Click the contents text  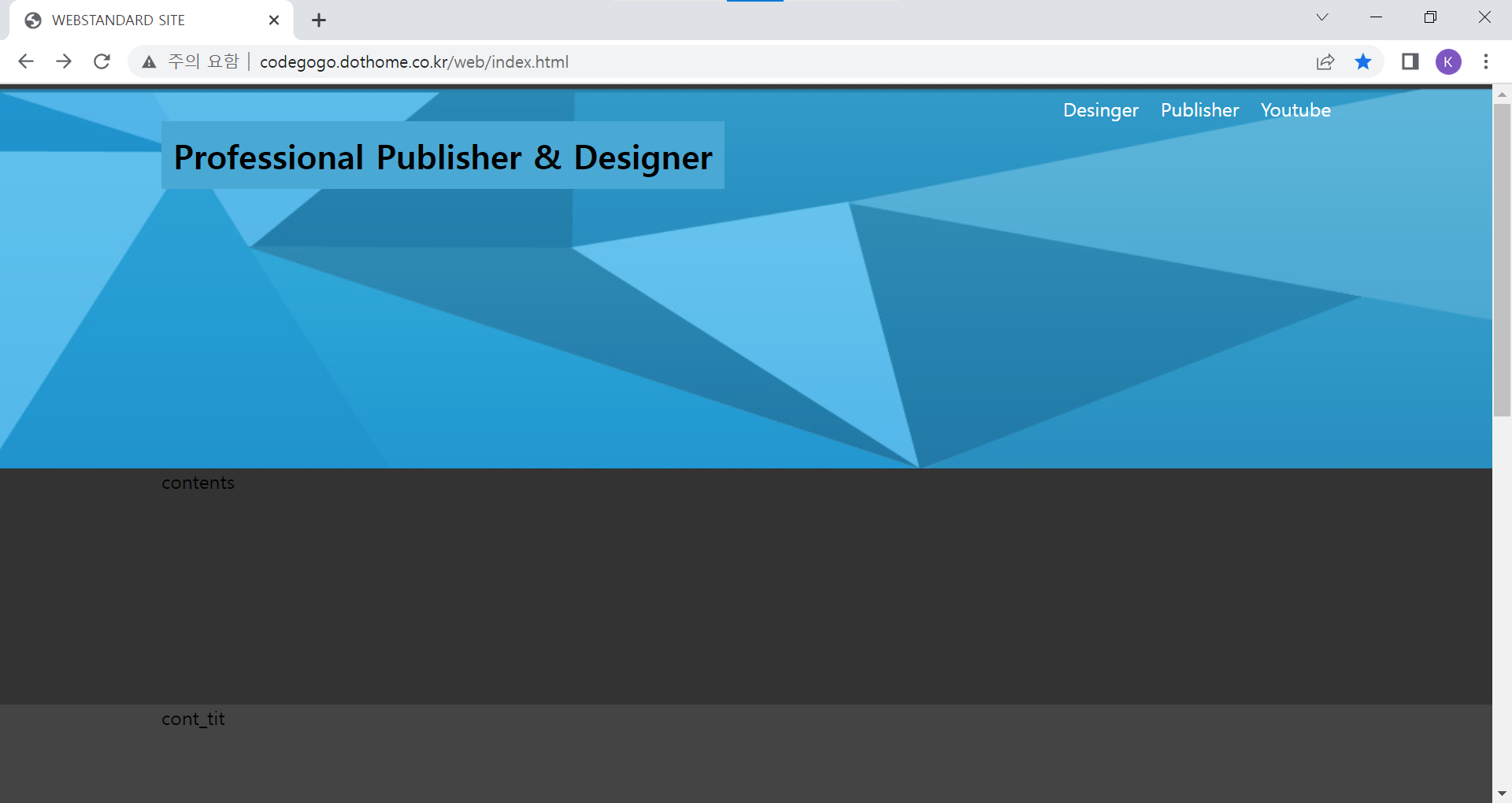pyautogui.click(x=198, y=483)
